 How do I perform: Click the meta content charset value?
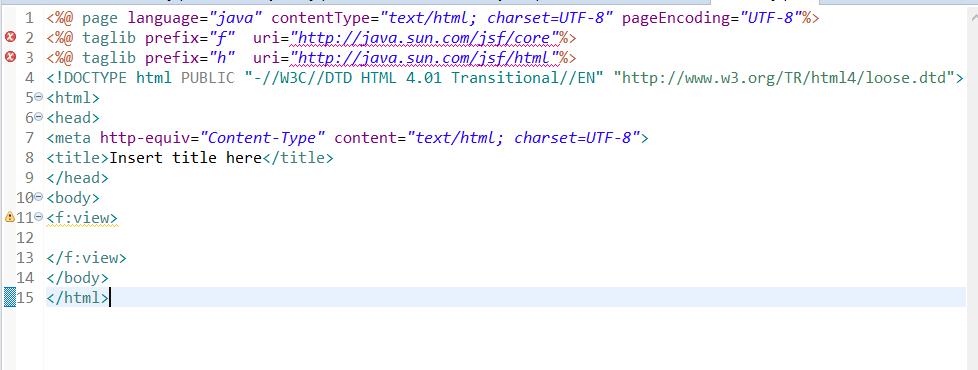(x=523, y=138)
